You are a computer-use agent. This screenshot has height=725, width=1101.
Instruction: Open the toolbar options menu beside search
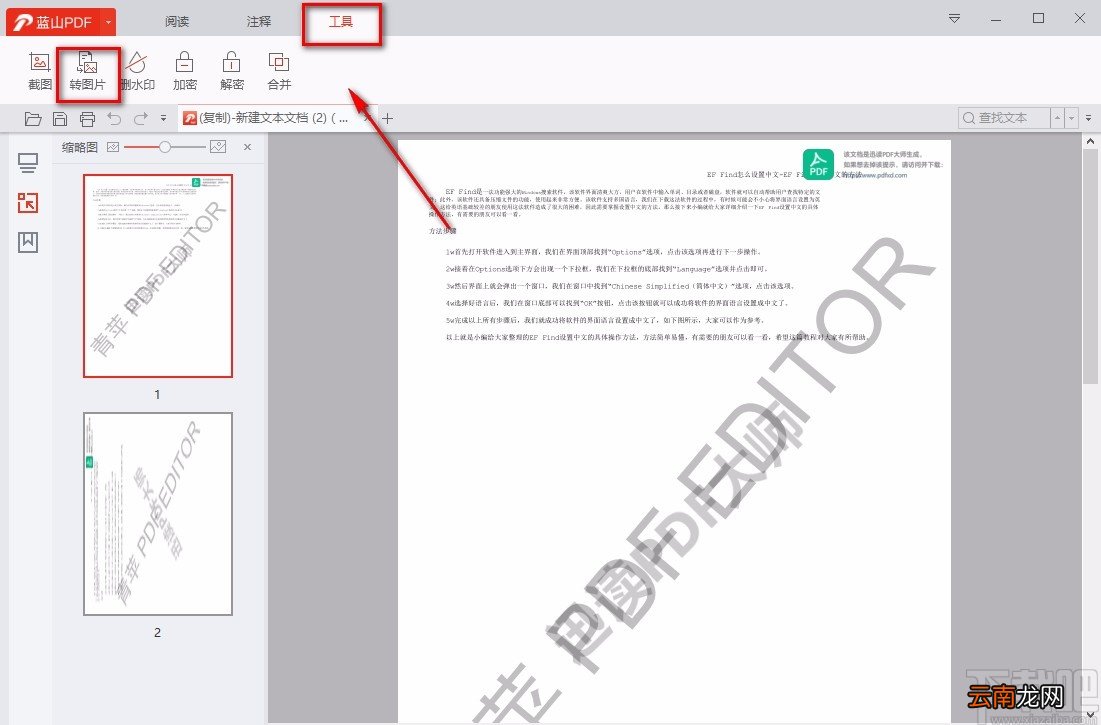click(1088, 118)
